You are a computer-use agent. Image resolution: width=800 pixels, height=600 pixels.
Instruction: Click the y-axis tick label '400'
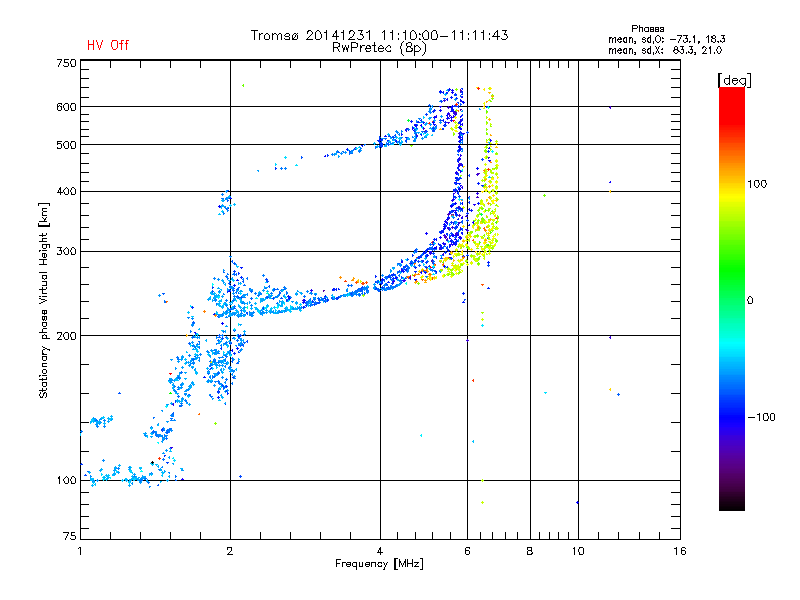coord(66,192)
